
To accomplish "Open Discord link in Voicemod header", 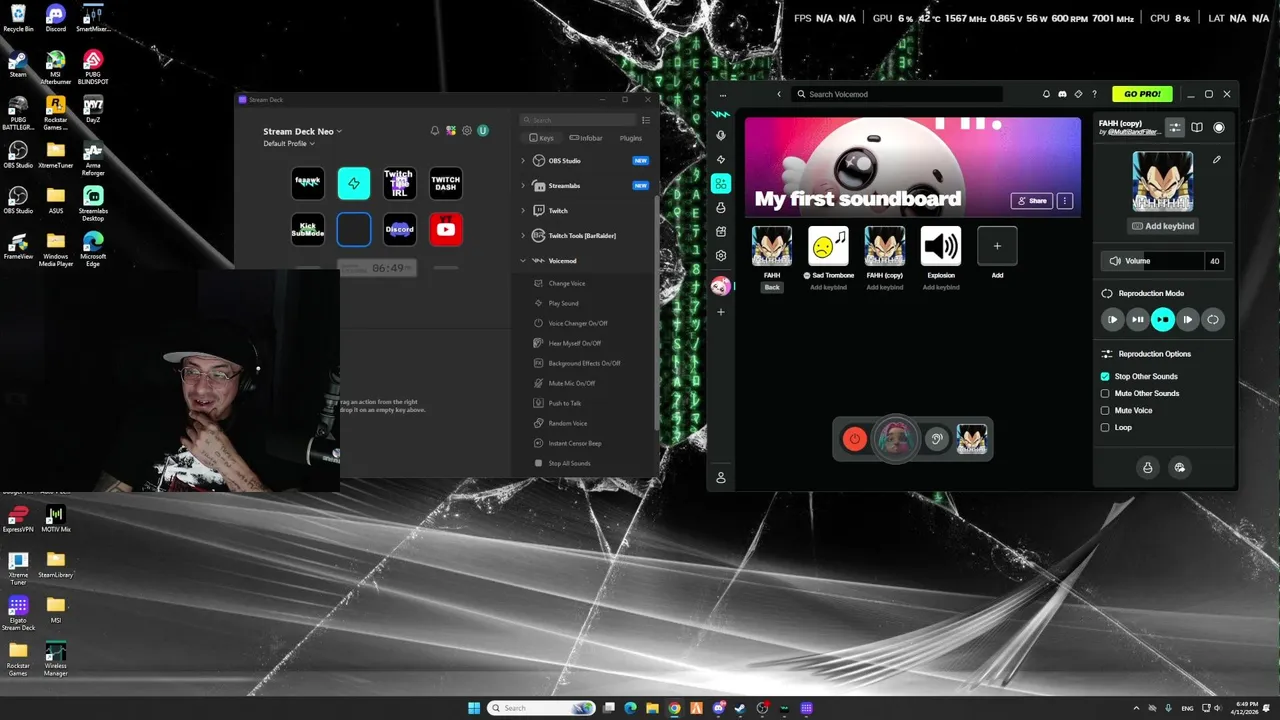I will coord(1062,94).
